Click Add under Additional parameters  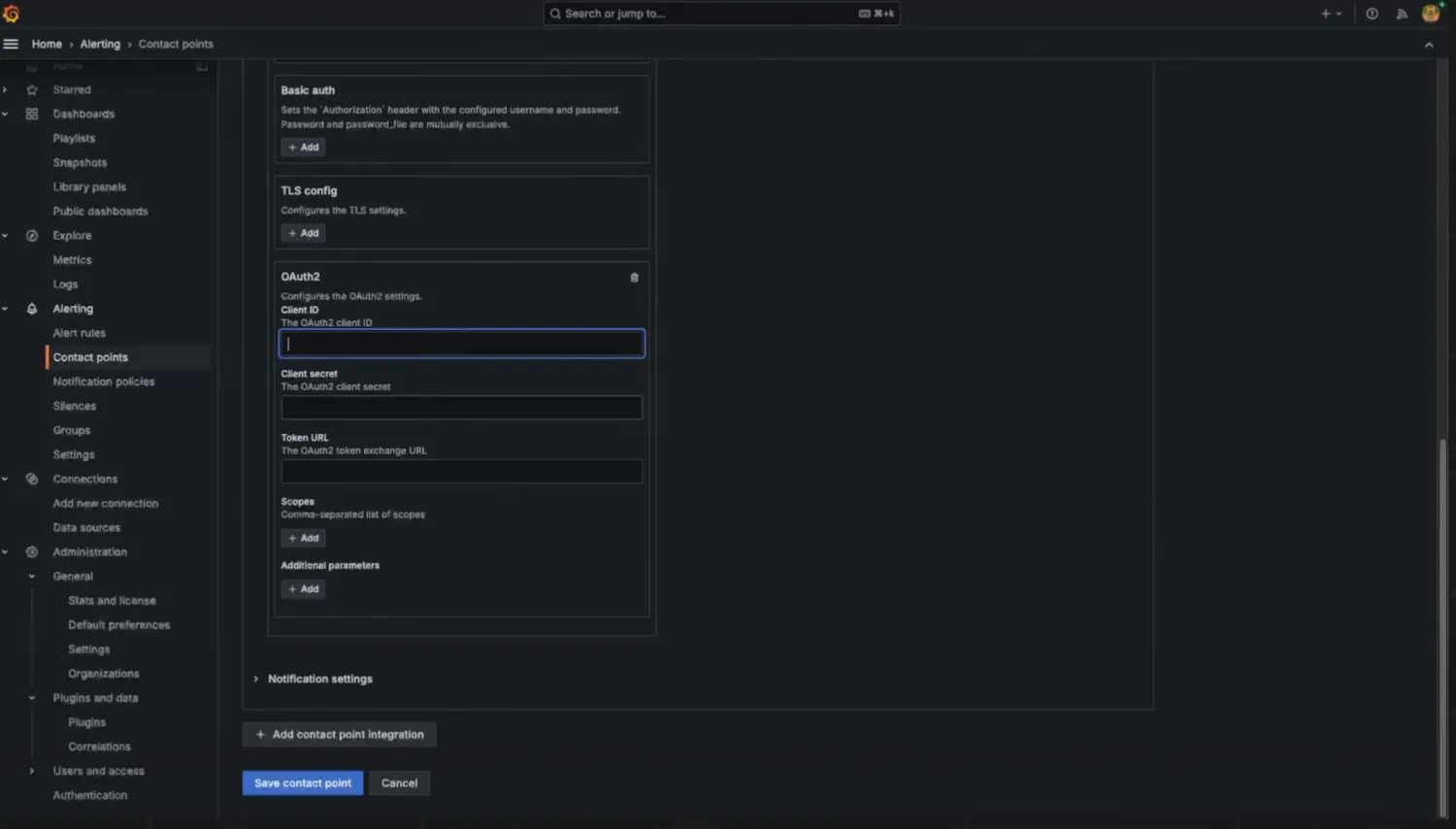pyautogui.click(x=303, y=589)
